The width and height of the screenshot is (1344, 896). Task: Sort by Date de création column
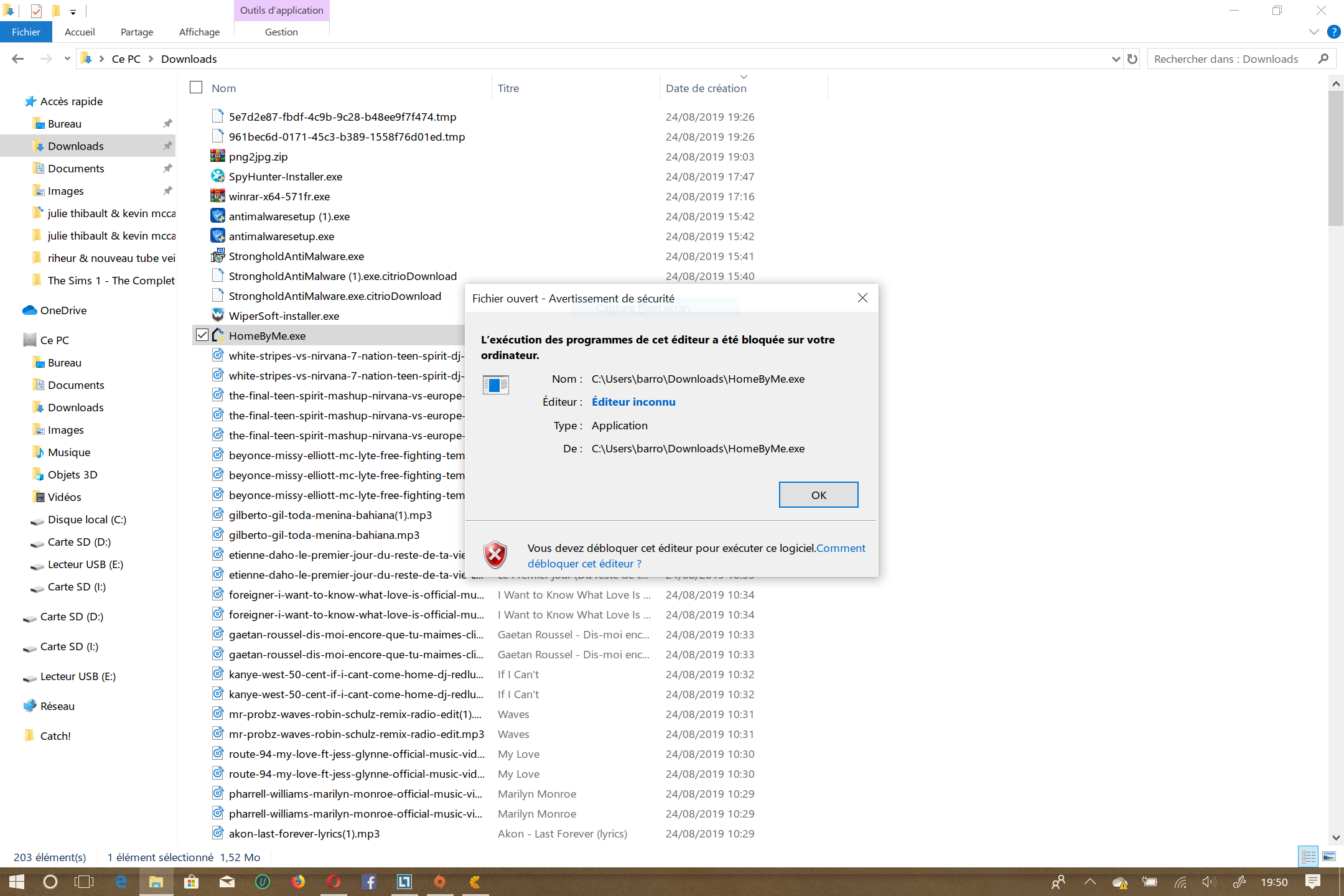click(706, 88)
